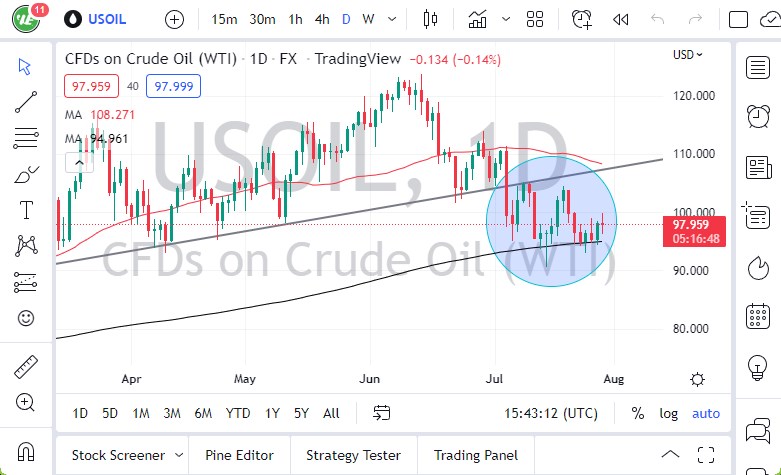Open the watchlist panel icon
This screenshot has height=475, width=781.
pos(758,67)
